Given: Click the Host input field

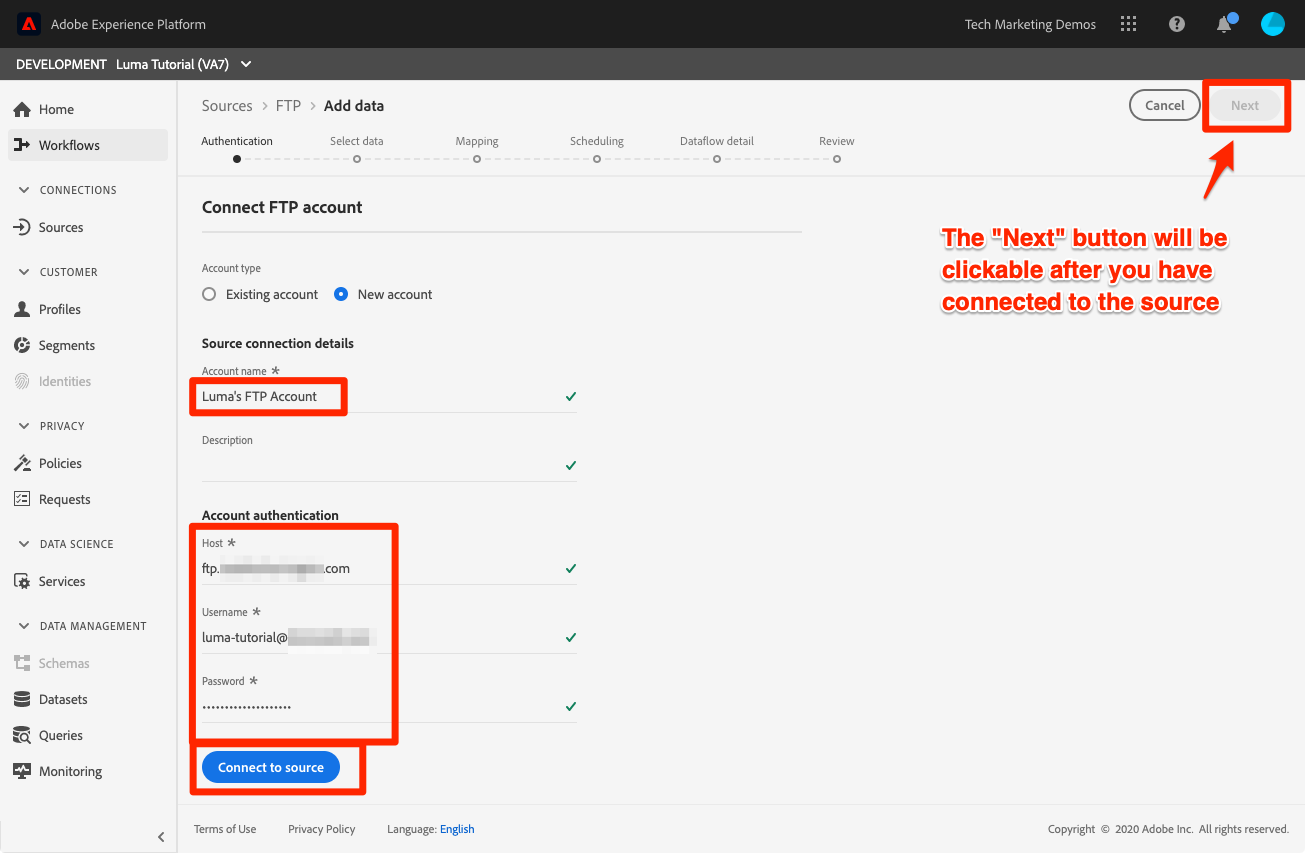Looking at the screenshot, I should [389, 569].
